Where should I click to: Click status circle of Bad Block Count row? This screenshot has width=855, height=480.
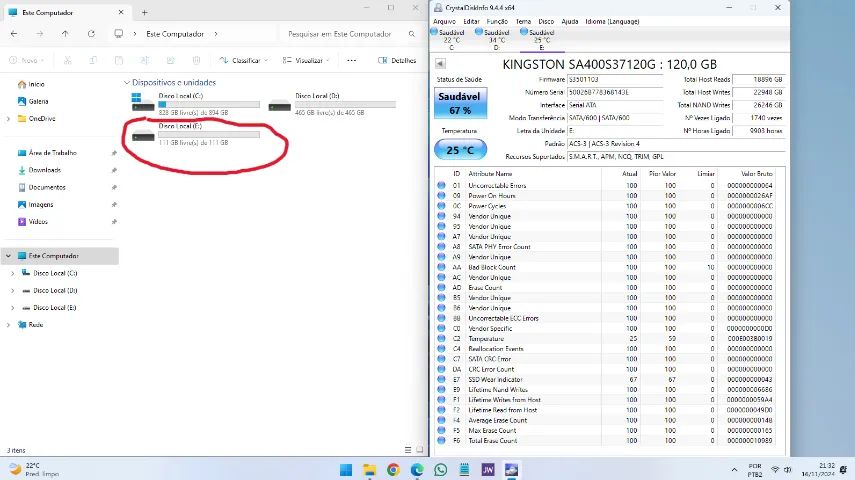point(441,267)
